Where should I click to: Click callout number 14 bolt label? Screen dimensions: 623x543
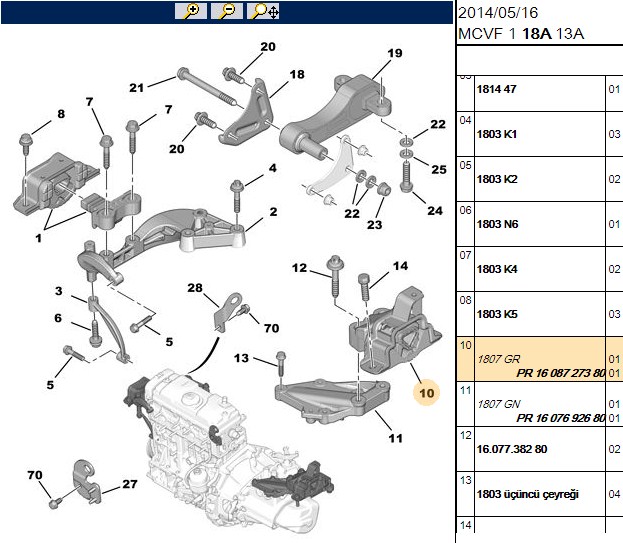pos(400,266)
